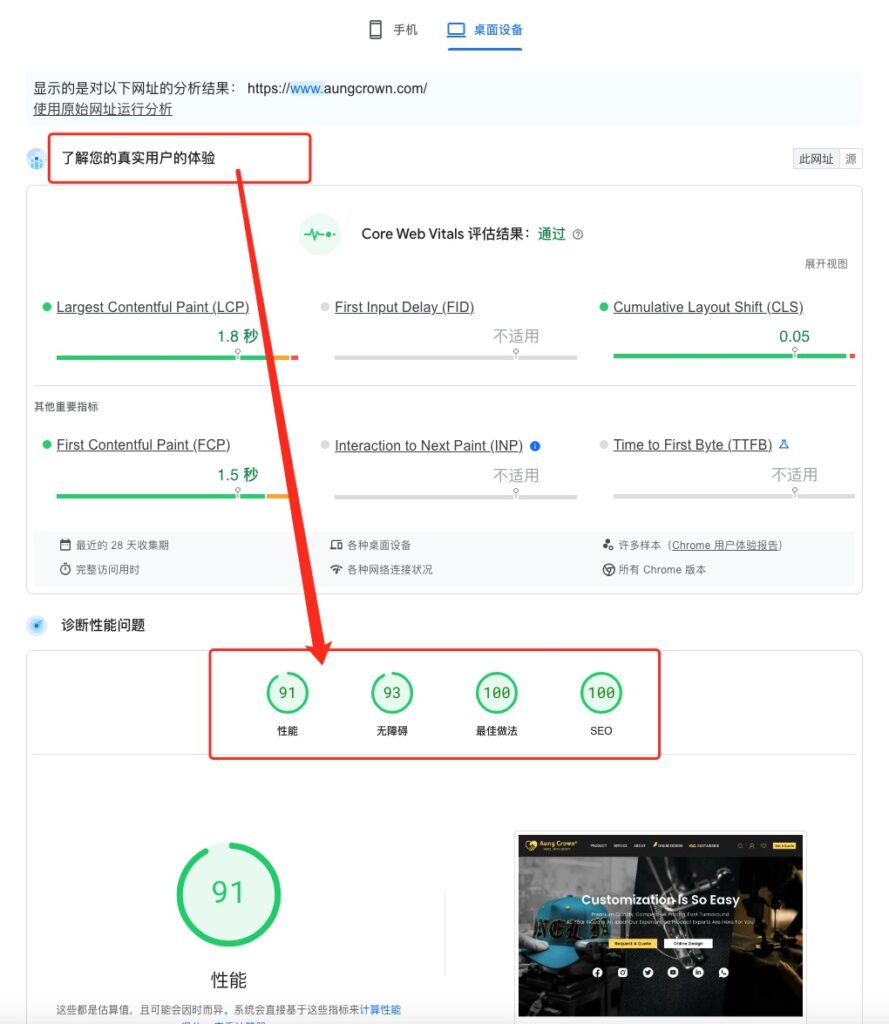The height and width of the screenshot is (1024, 889).
Task: Open the Chrome 用户体验报告 link
Action: tap(726, 545)
